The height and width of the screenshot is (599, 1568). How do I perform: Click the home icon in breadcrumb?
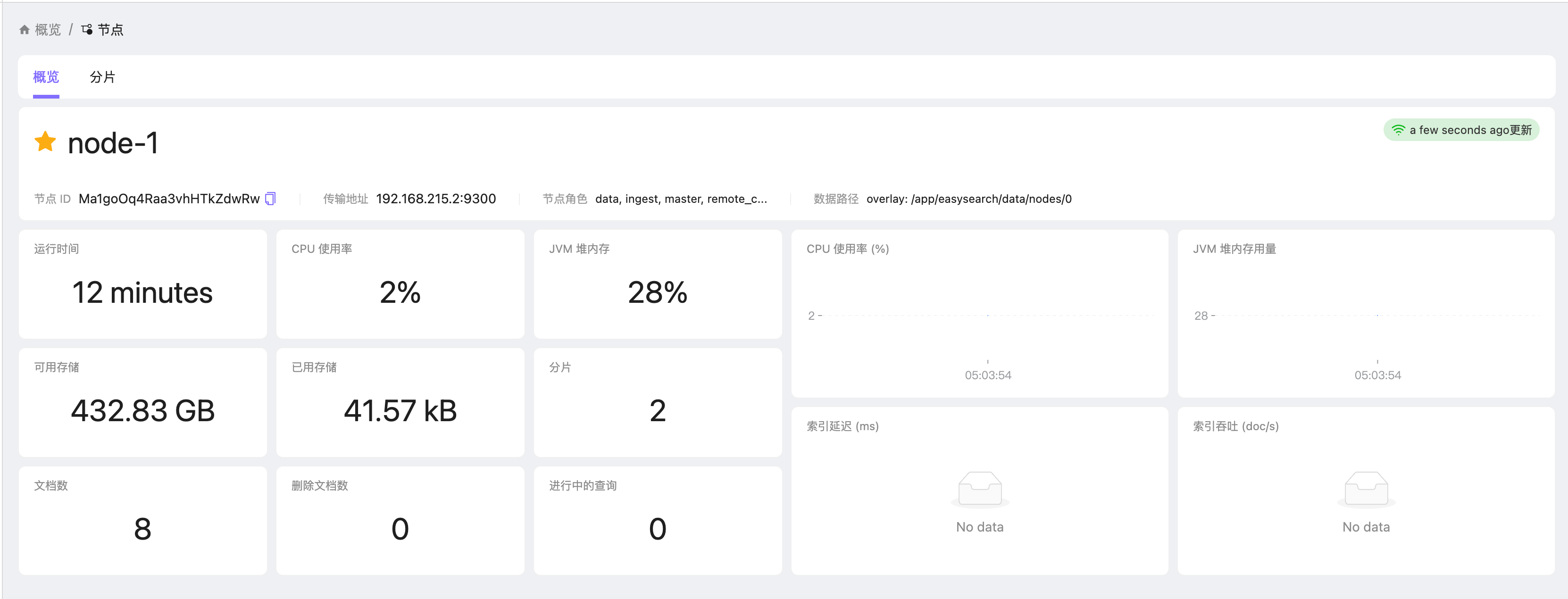coord(25,30)
